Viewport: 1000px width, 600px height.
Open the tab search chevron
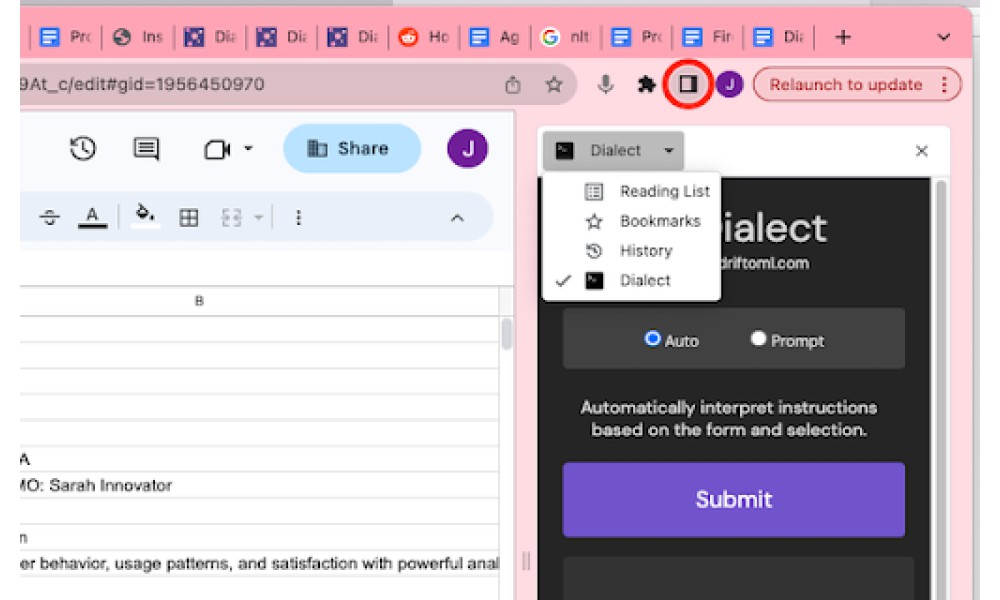pyautogui.click(x=943, y=37)
